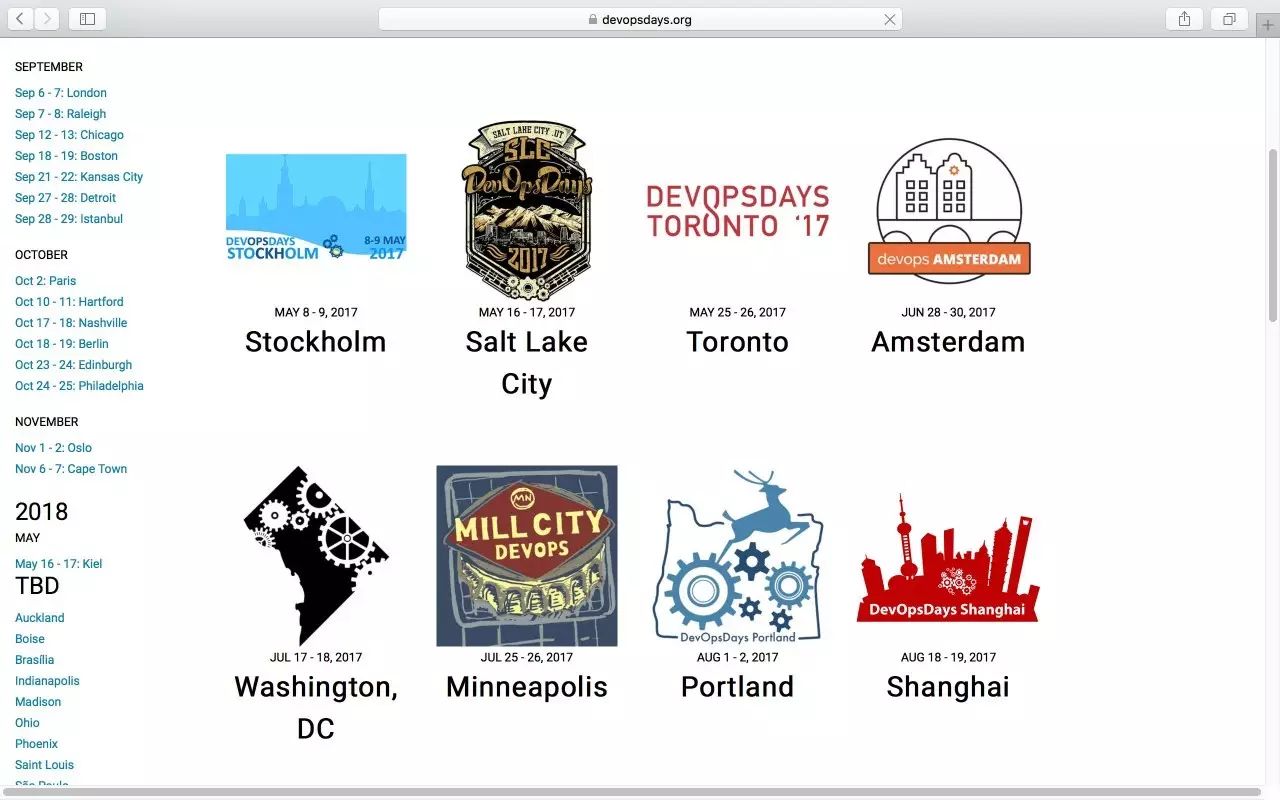
Task: Open Sep 27 - 28: Detroit link
Action: pyautogui.click(x=65, y=198)
